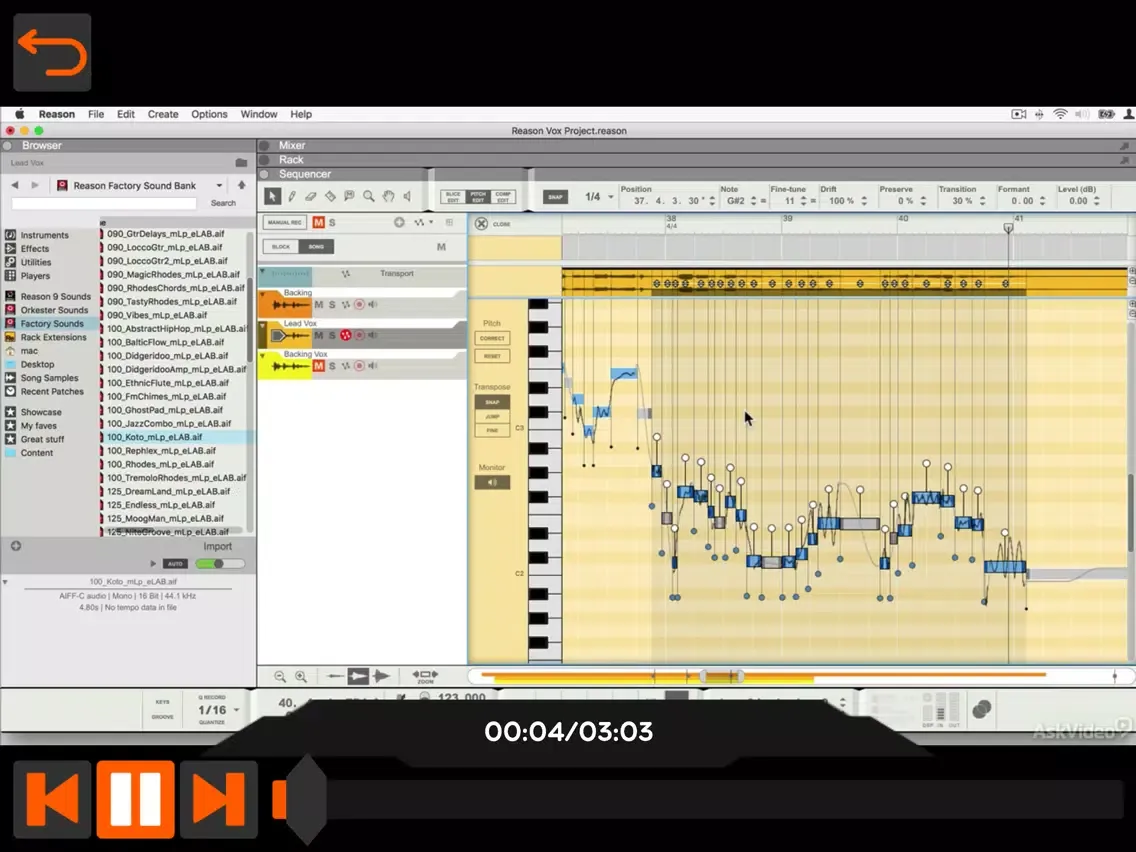This screenshot has width=1136, height=852.
Task: Switch to Comp Edit mode
Action: click(x=503, y=197)
